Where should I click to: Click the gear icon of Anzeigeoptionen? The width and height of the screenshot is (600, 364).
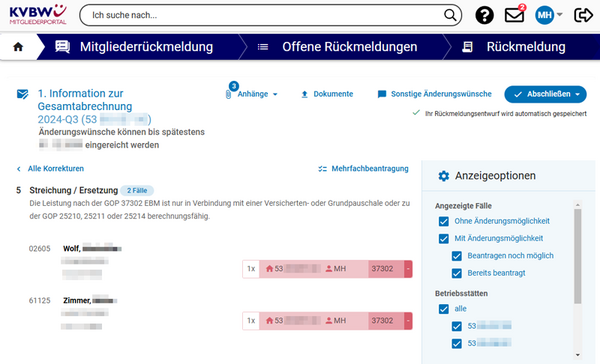coord(443,176)
